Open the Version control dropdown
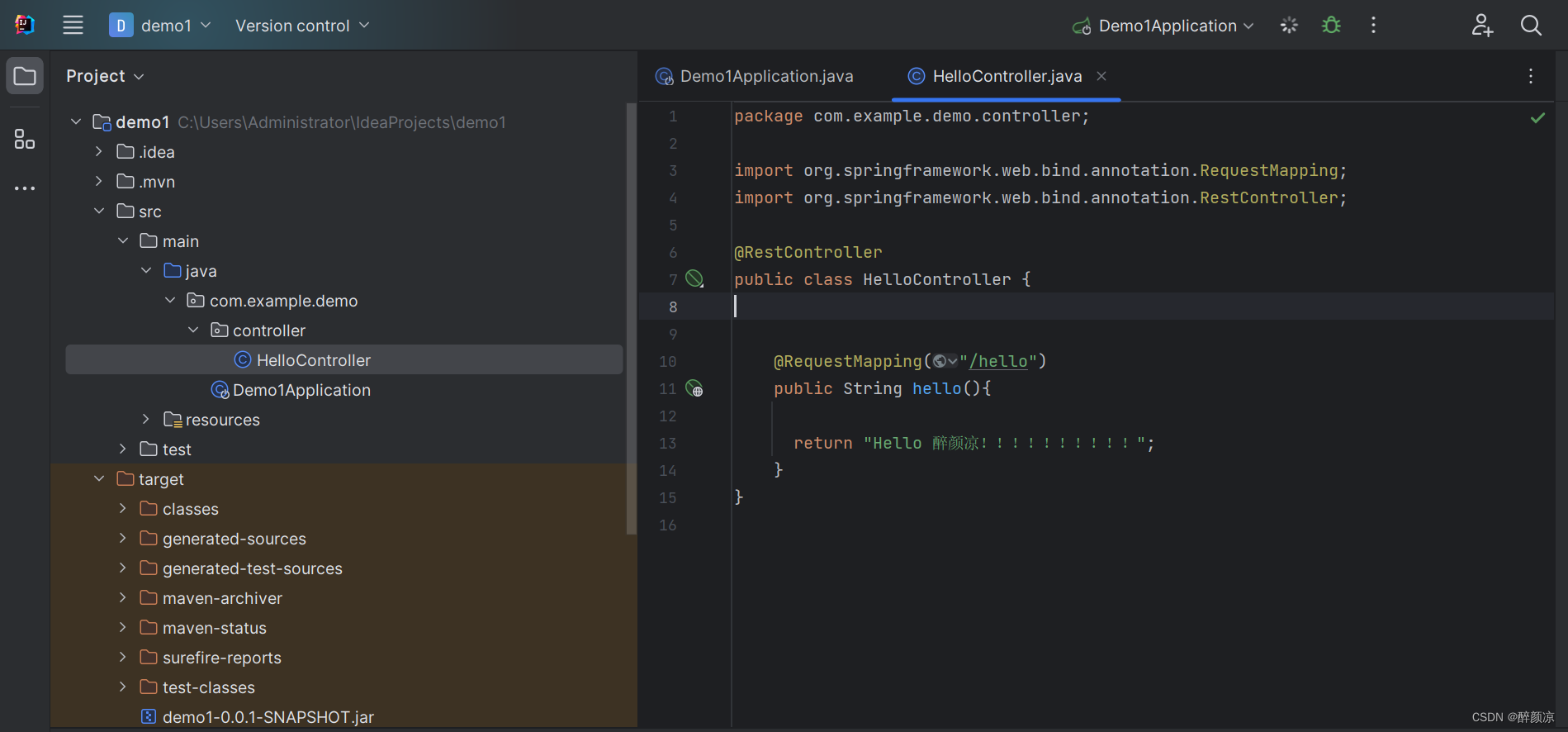The width and height of the screenshot is (1568, 732). tap(302, 26)
